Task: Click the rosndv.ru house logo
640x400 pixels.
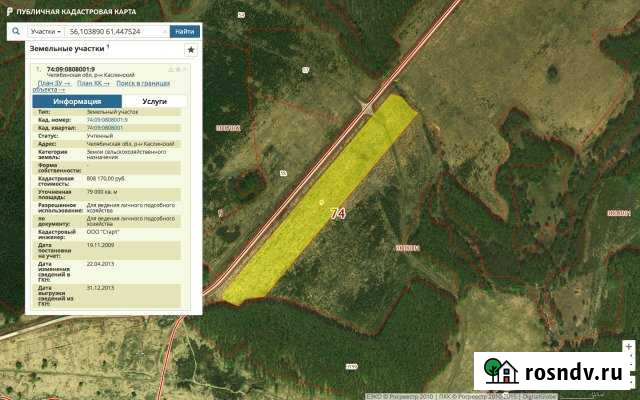Action: pyautogui.click(x=493, y=371)
